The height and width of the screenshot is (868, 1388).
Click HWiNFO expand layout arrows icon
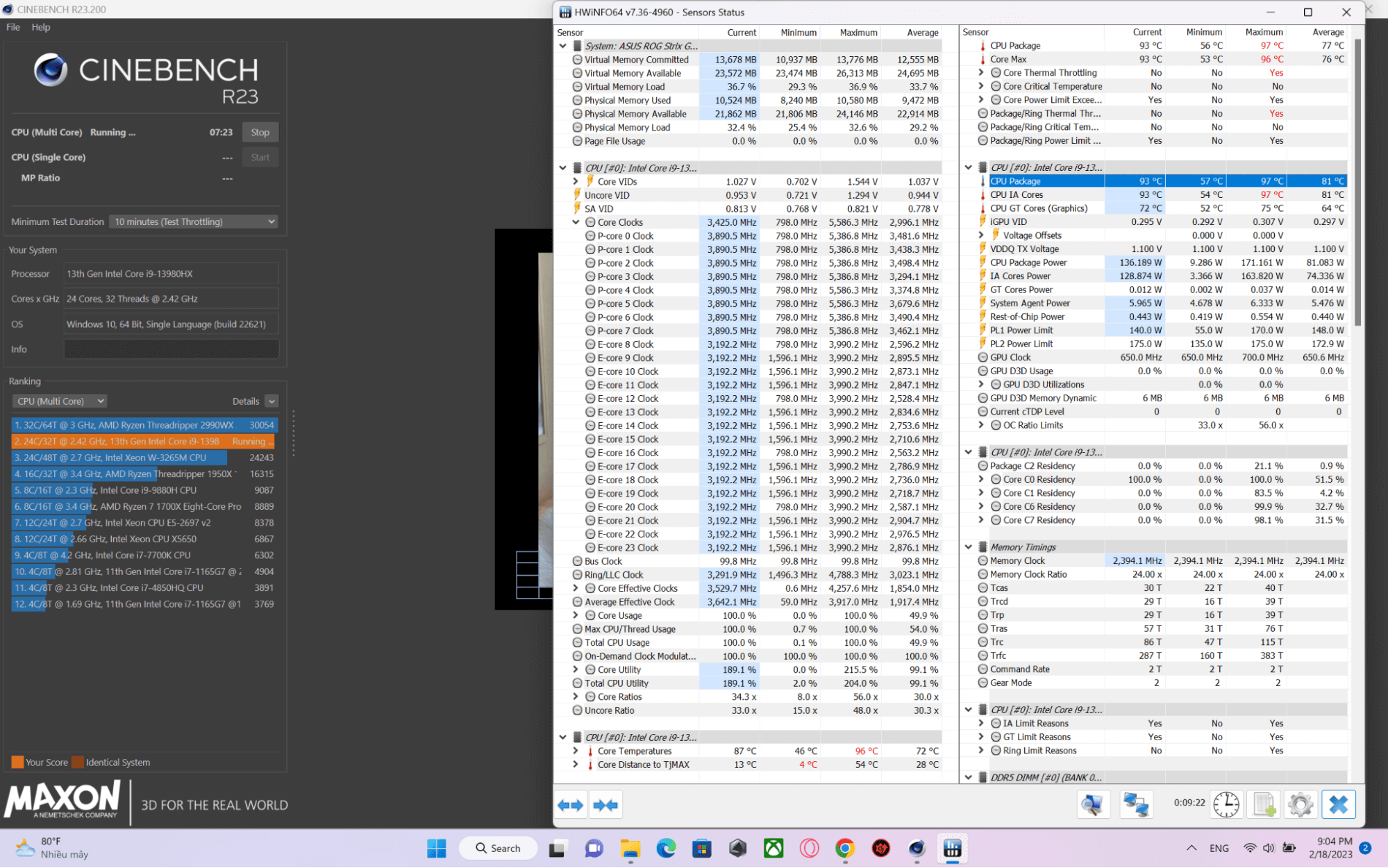571,806
